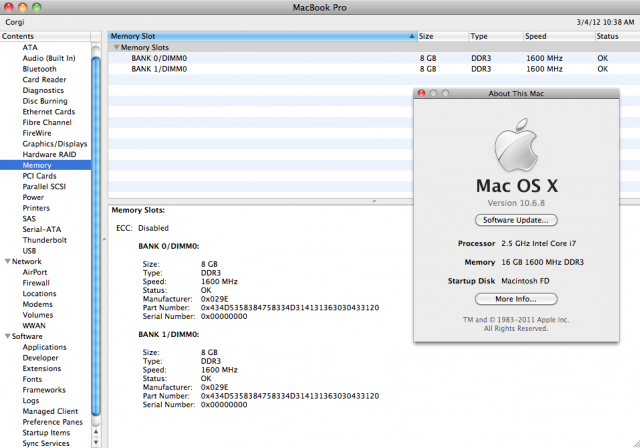The width and height of the screenshot is (640, 448).
Task: Close the About This Mac window
Action: click(x=422, y=93)
